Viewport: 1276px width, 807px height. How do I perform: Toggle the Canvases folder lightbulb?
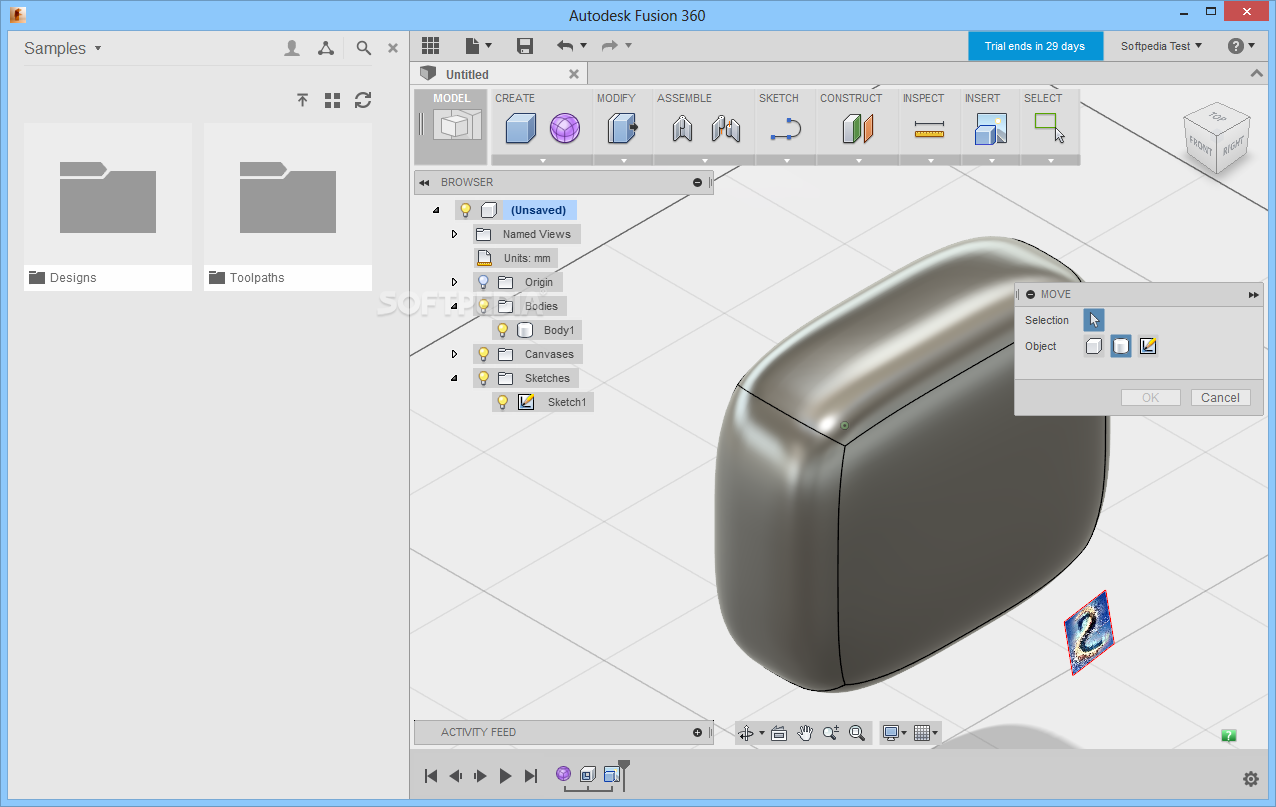point(483,354)
